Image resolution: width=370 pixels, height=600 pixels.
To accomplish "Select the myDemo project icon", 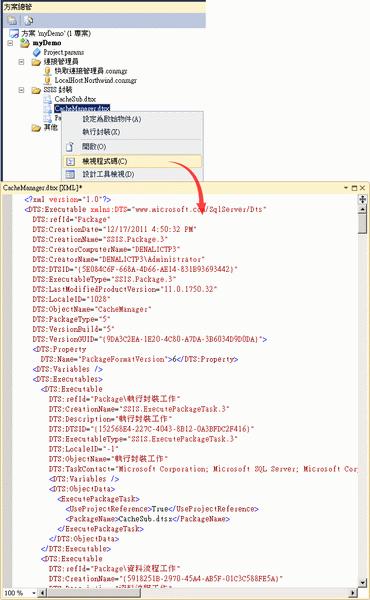I will tap(25, 43).
